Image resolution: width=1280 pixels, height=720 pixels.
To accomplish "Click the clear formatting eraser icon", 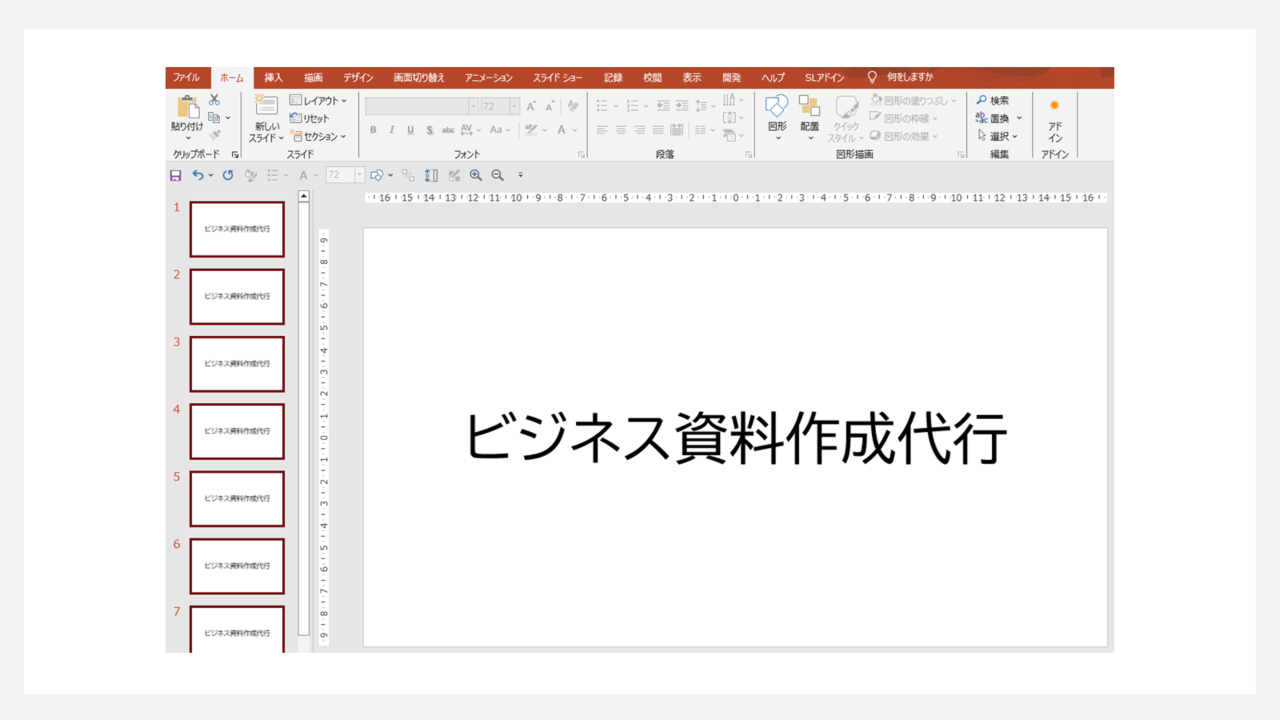I will (573, 106).
